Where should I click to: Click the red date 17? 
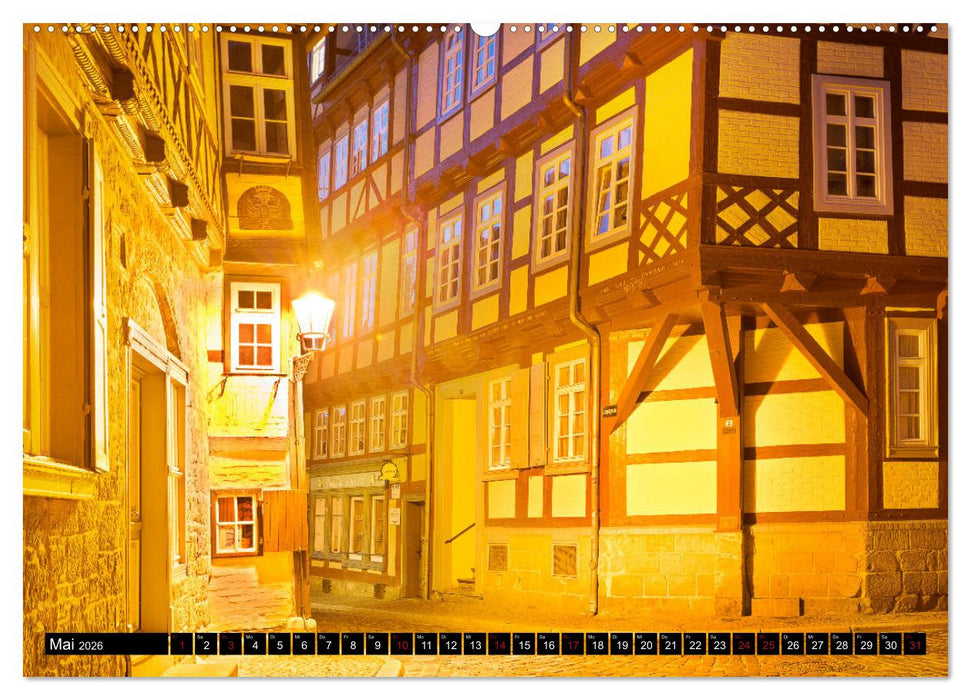pyautogui.click(x=574, y=648)
